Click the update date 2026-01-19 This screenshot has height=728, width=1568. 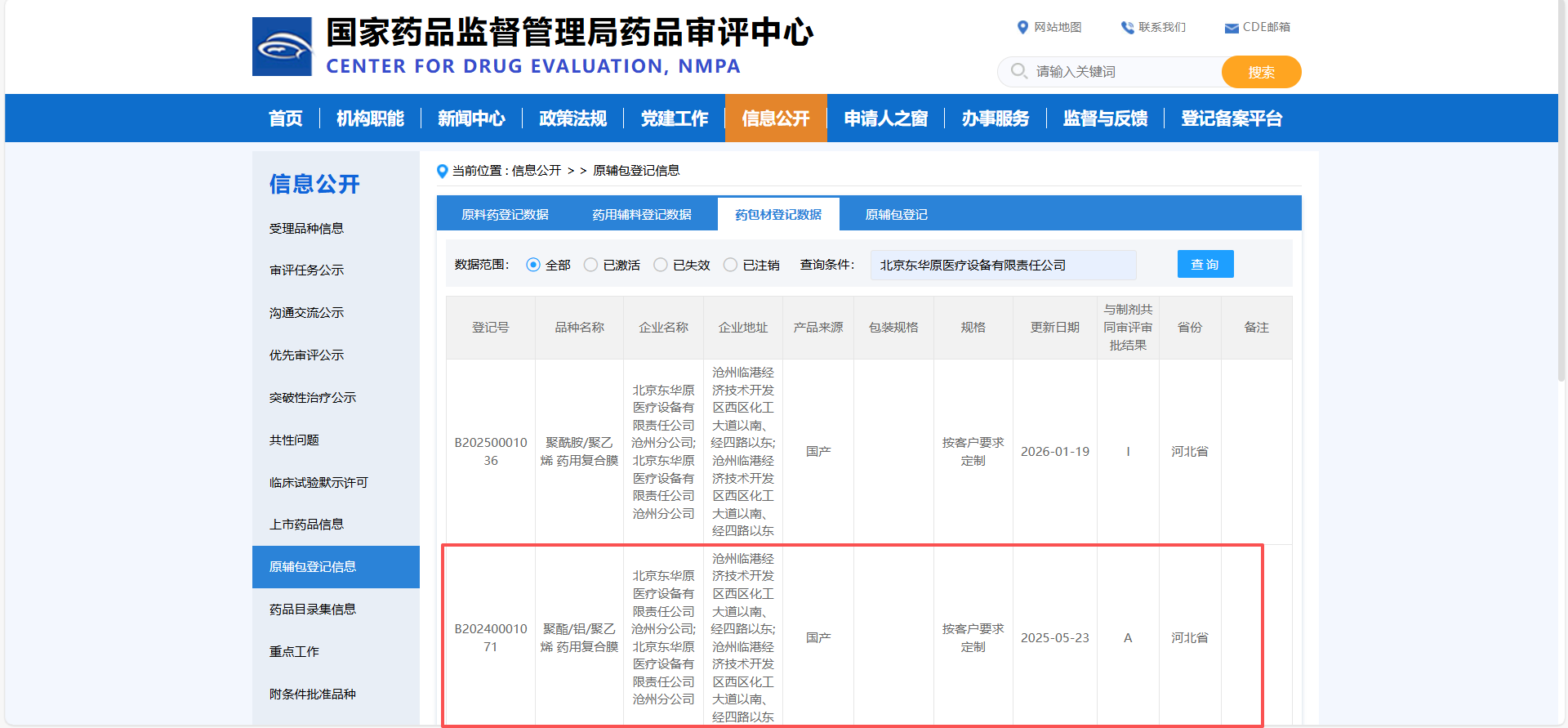[x=1055, y=452]
